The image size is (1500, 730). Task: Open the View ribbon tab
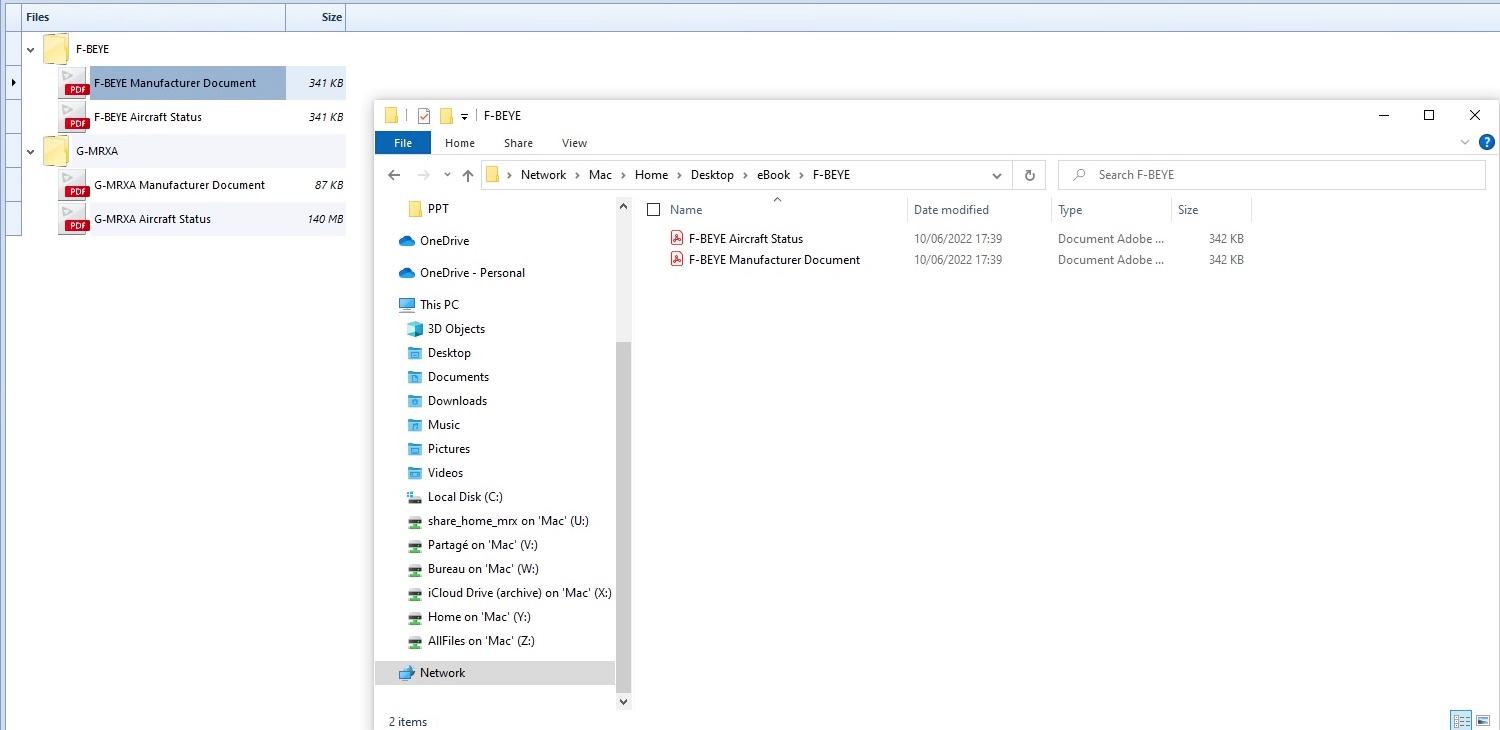[x=575, y=143]
